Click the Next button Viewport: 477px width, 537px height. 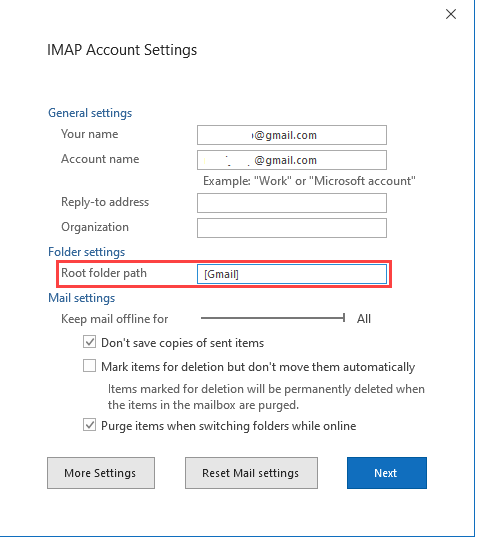coord(387,473)
